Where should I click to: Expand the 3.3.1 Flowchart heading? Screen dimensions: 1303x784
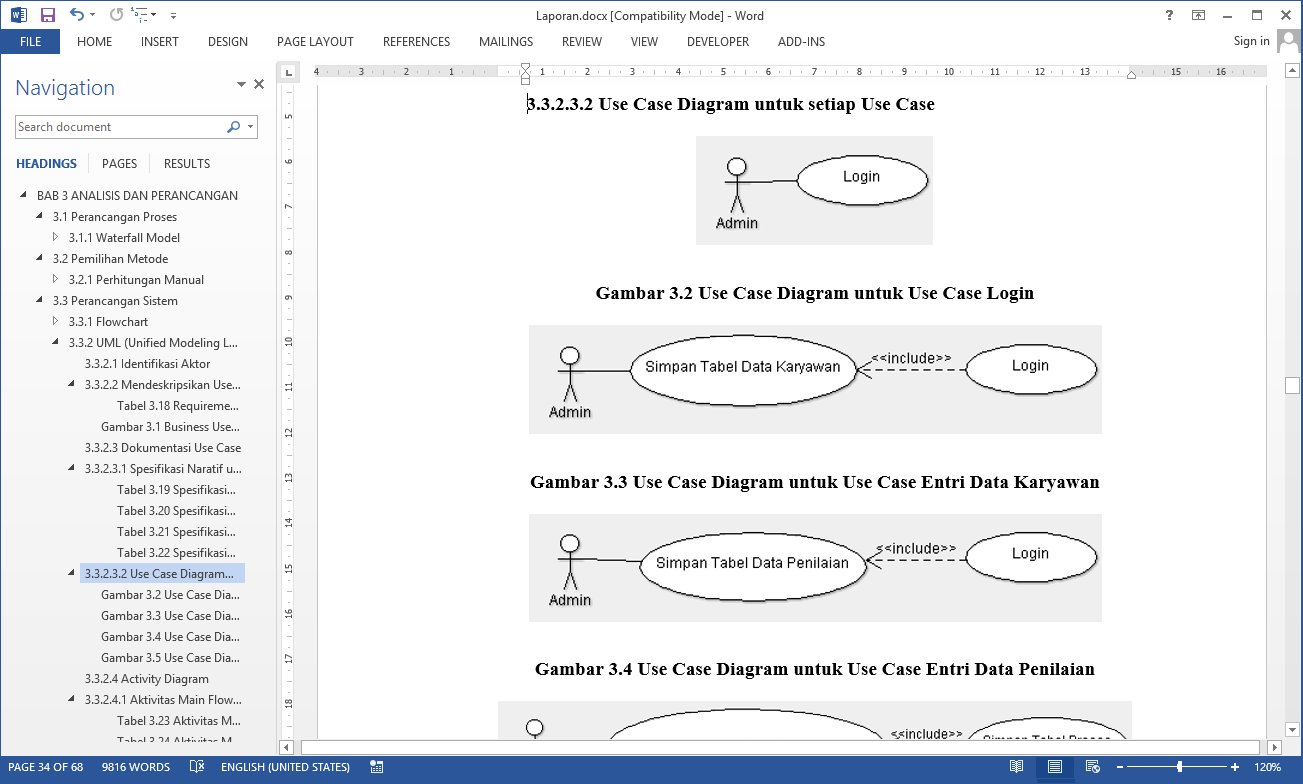pos(56,322)
